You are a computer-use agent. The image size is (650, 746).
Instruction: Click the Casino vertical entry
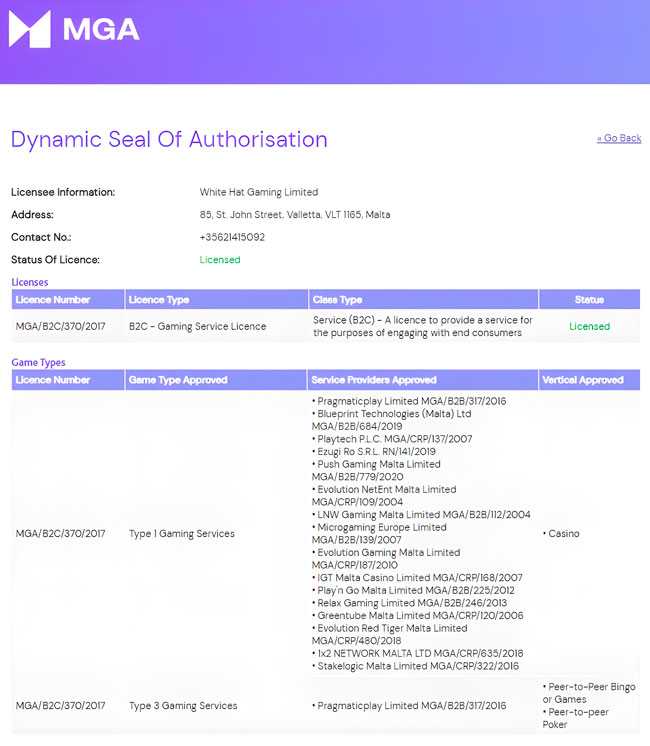click(561, 534)
